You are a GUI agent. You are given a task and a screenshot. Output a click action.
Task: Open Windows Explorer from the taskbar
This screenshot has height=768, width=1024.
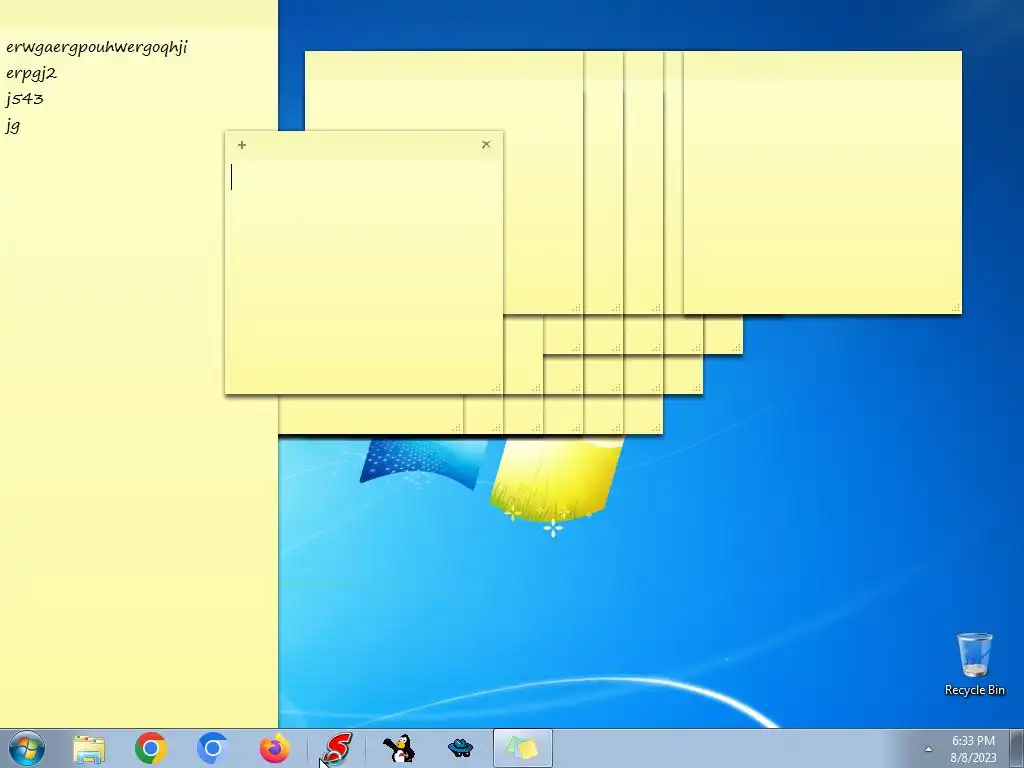89,748
